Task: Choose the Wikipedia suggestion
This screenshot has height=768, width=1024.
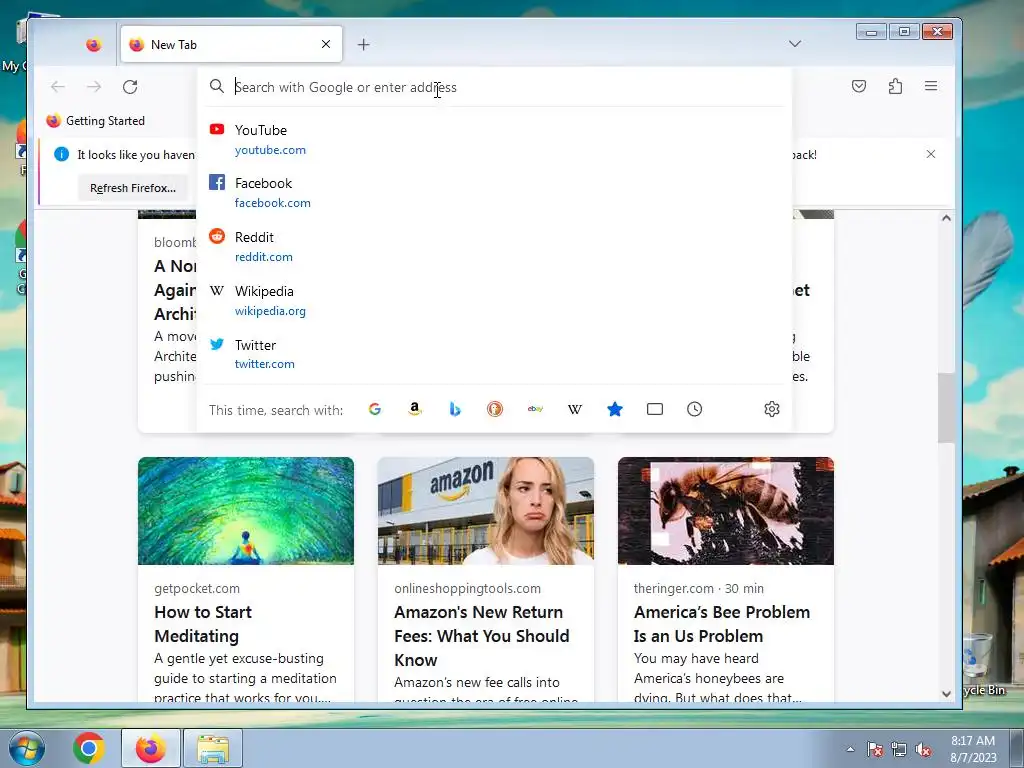Action: click(x=495, y=300)
